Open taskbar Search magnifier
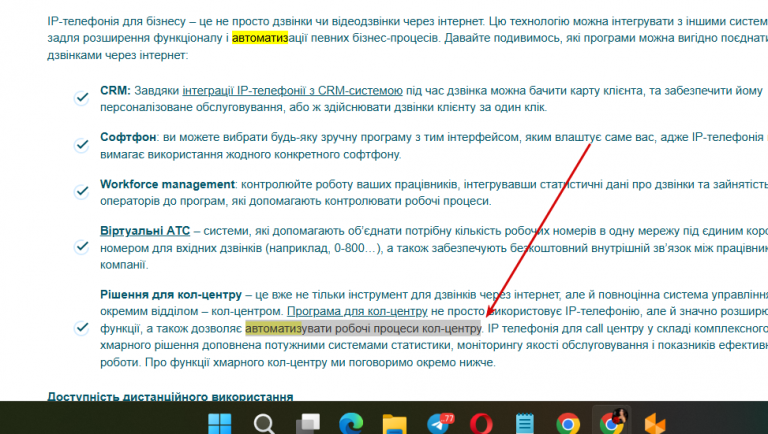Image resolution: width=768 pixels, height=434 pixels. 264,423
